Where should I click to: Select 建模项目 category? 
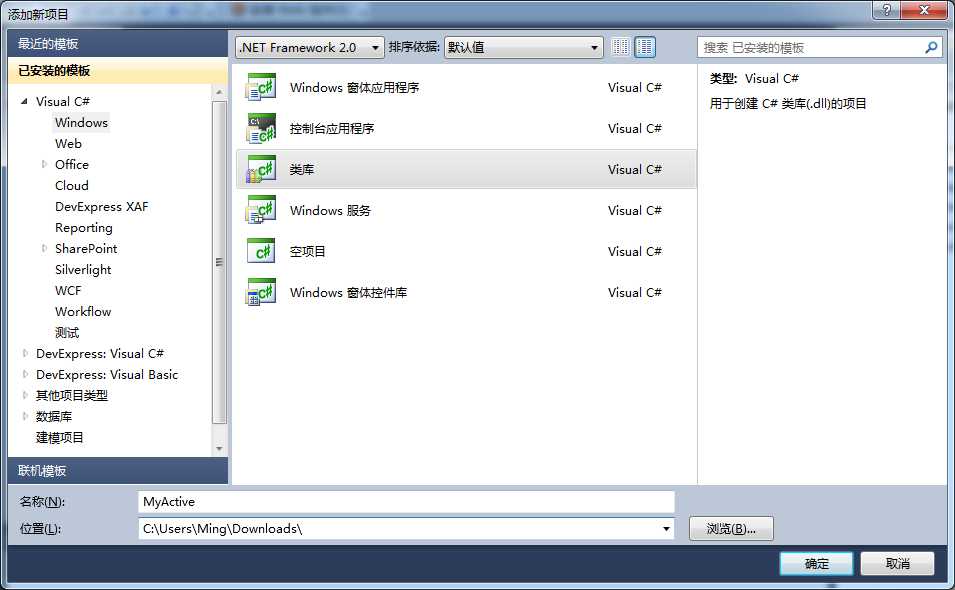pyautogui.click(x=60, y=437)
